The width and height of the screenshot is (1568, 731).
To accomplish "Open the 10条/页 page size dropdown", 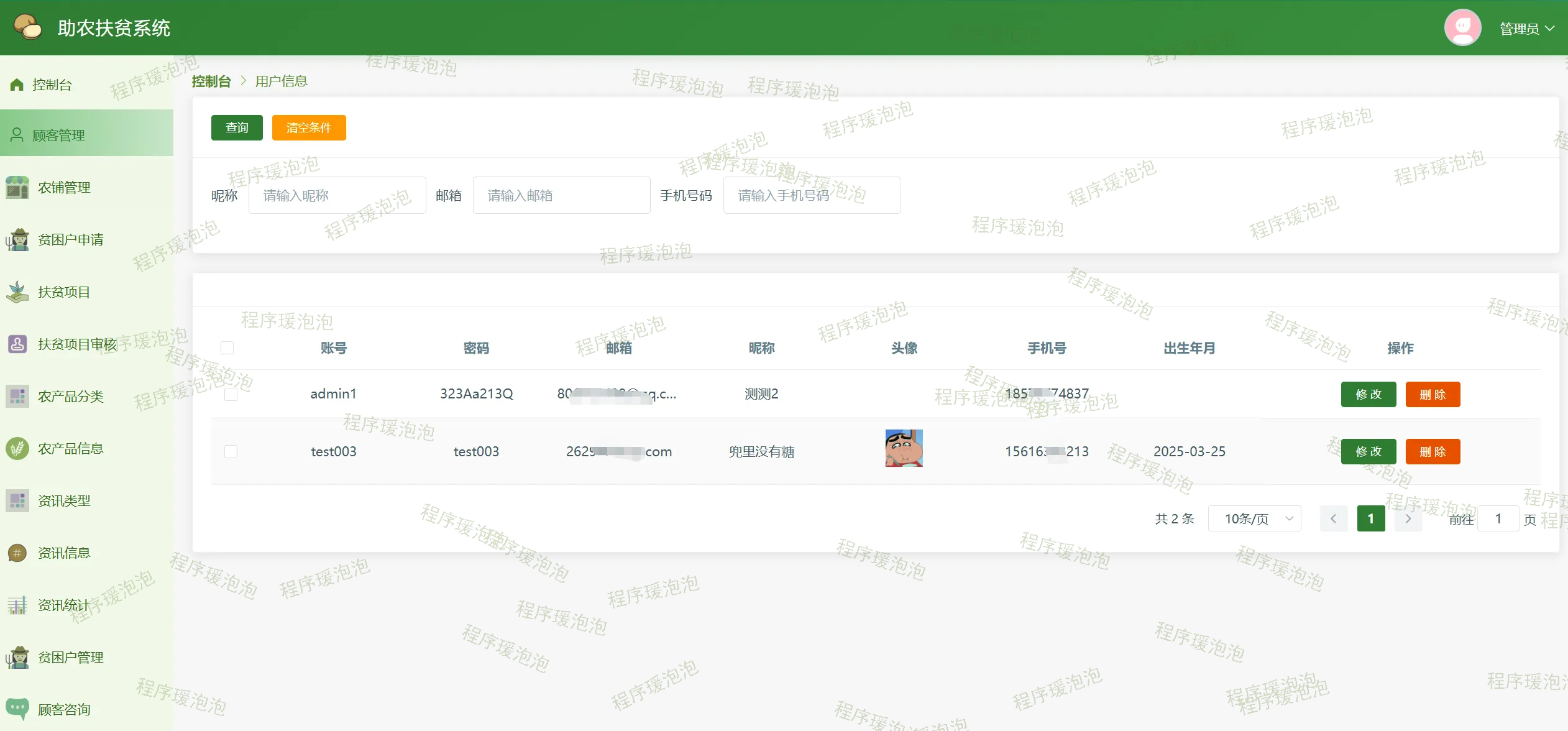I will point(1254,518).
